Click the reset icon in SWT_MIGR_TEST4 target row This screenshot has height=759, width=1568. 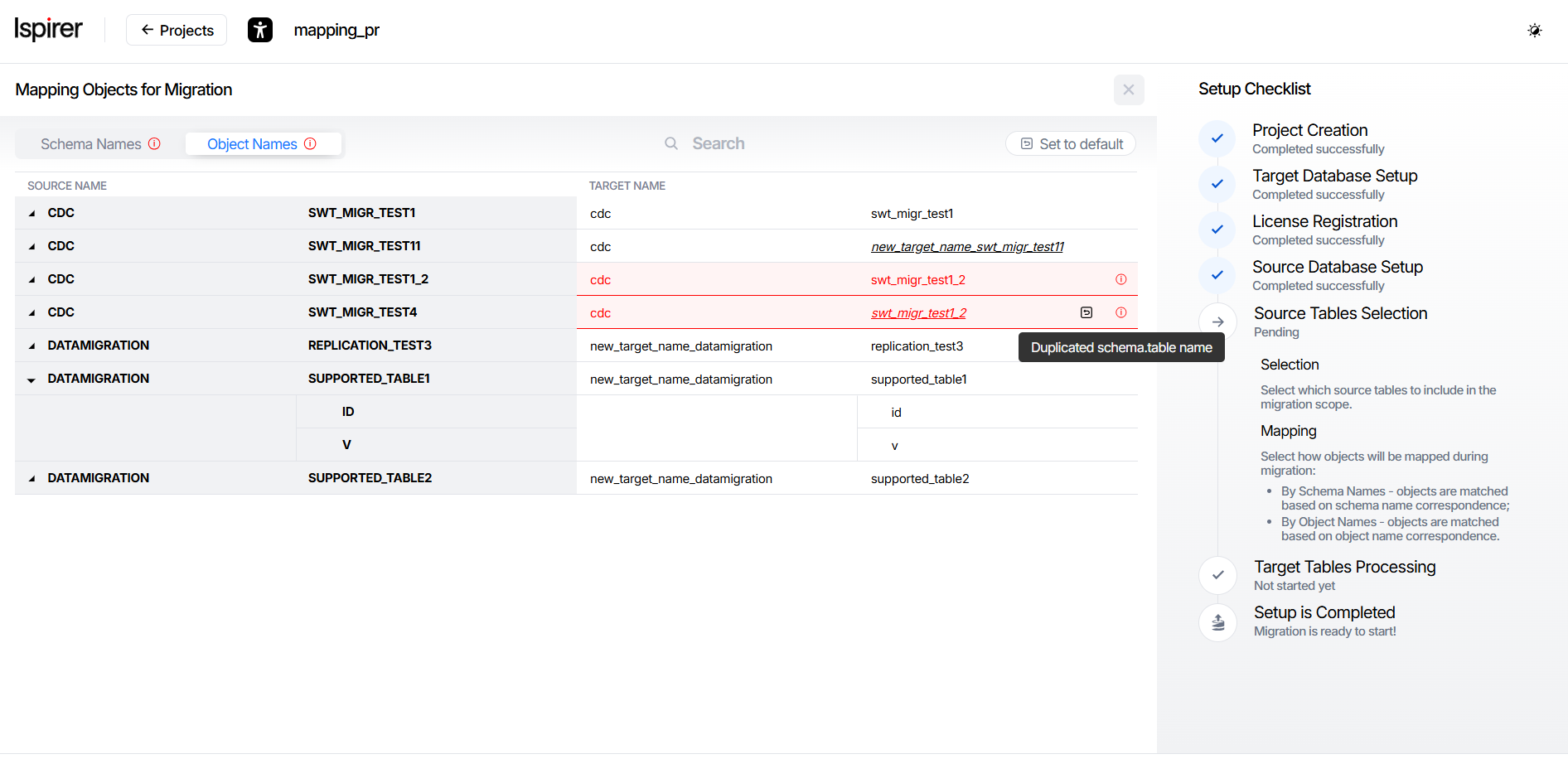point(1086,312)
